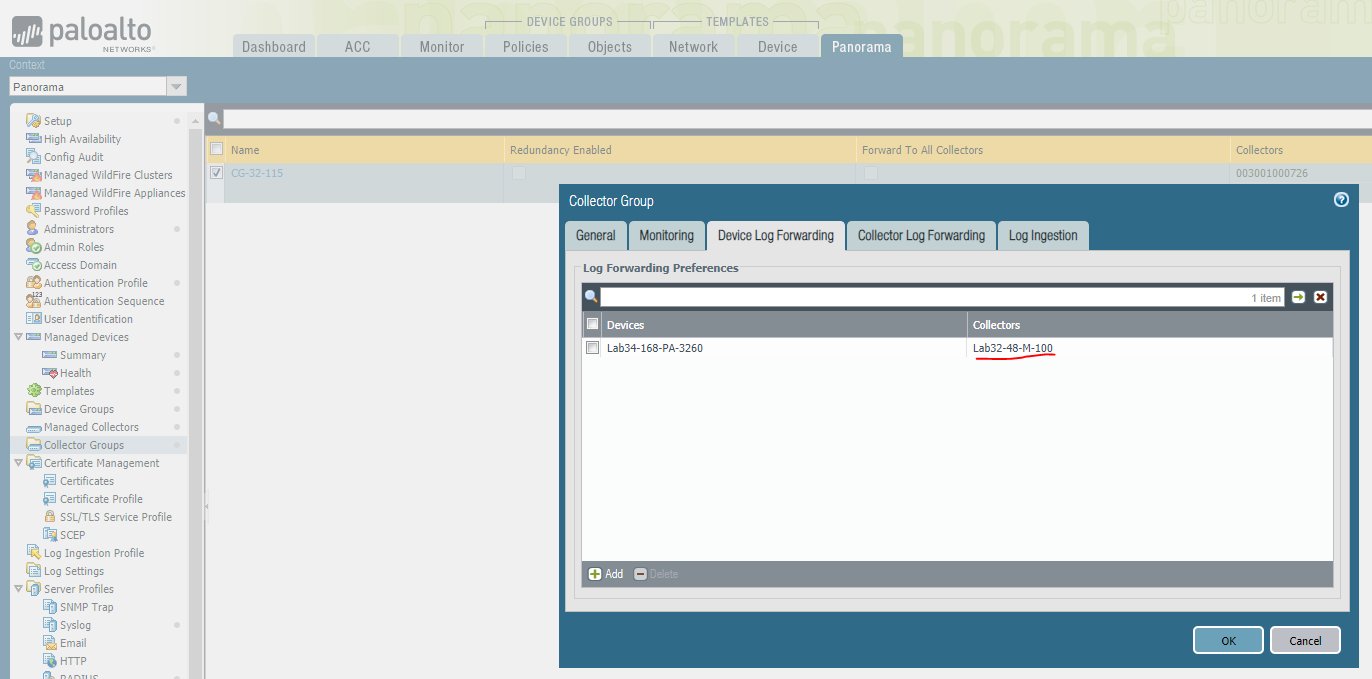
Task: Click the Authentication Profile icon
Action: 34,283
